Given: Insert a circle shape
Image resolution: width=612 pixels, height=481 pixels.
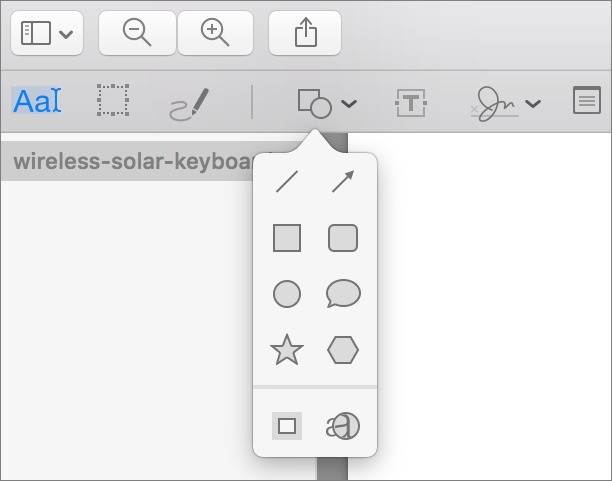Looking at the screenshot, I should [287, 294].
